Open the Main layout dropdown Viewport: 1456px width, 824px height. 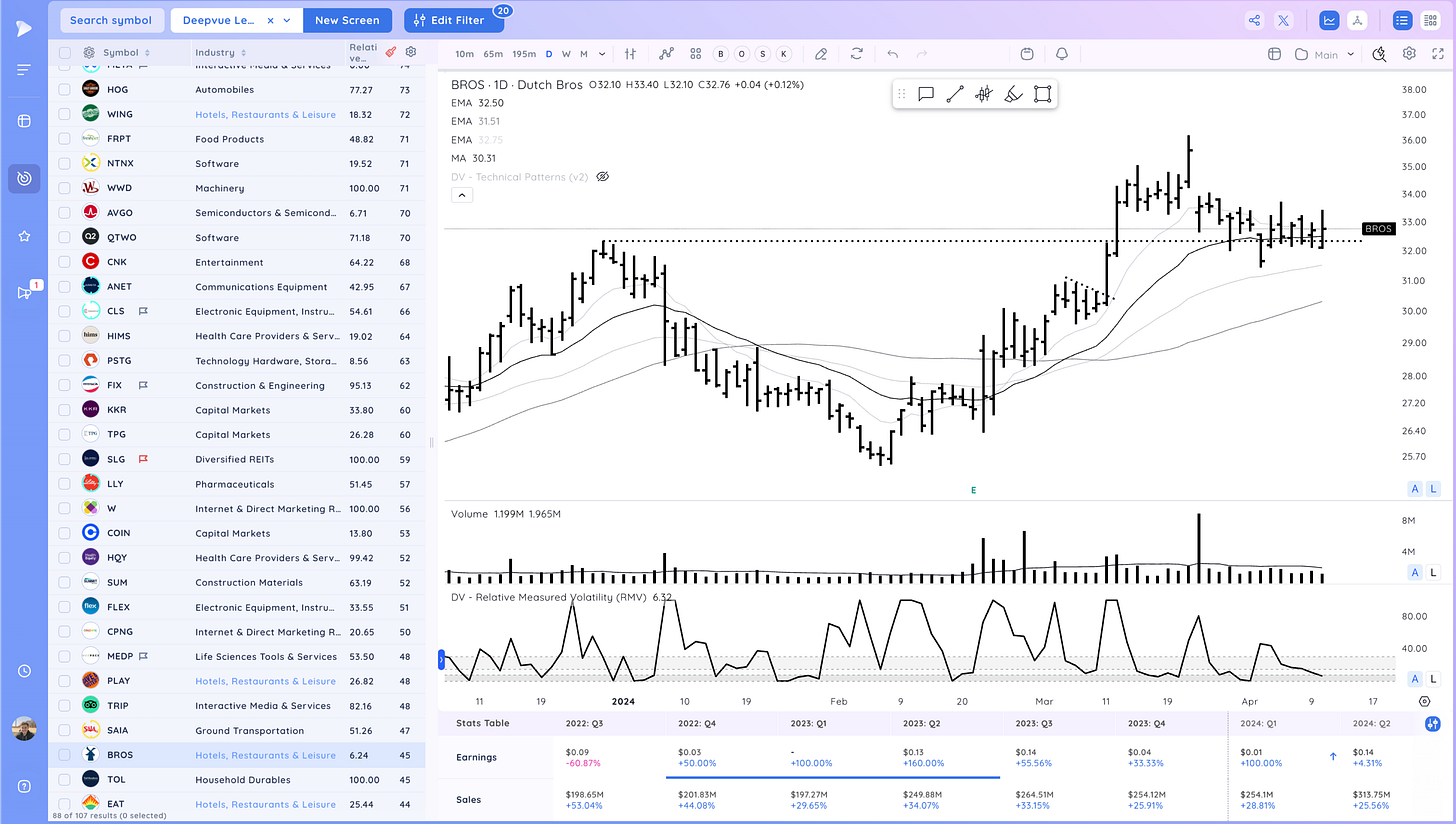pyautogui.click(x=1325, y=54)
